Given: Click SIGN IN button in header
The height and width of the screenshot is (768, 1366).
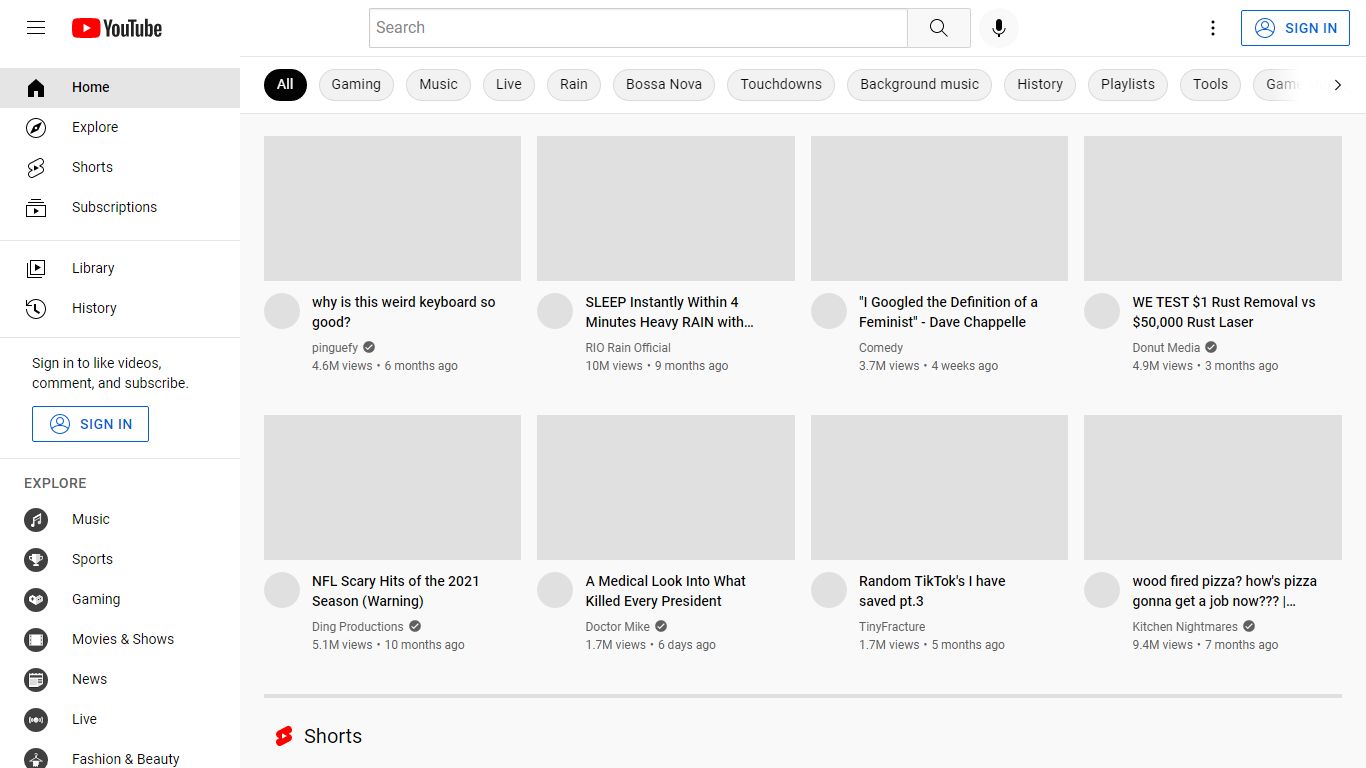Looking at the screenshot, I should [1295, 28].
